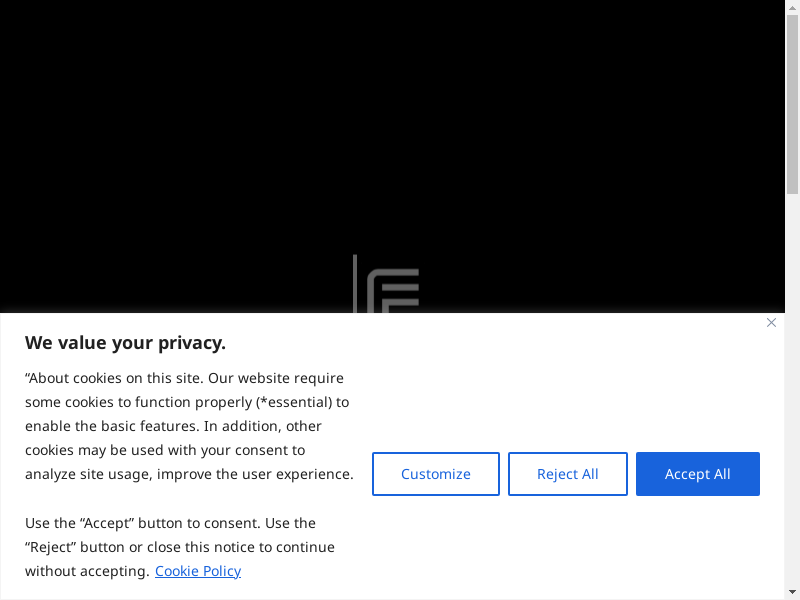800x600 pixels.
Task: Open the Cookie Policy link
Action: click(198, 571)
